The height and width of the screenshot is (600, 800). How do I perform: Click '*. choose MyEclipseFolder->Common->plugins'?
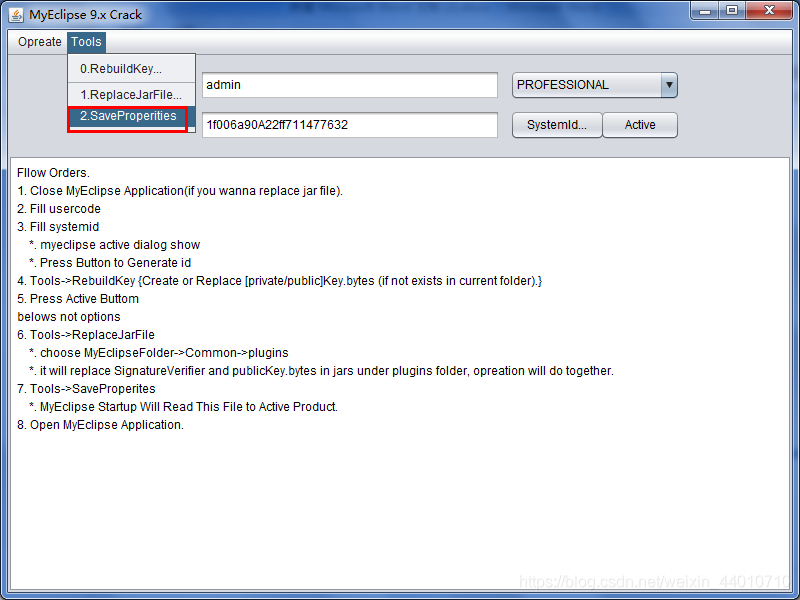coord(159,353)
